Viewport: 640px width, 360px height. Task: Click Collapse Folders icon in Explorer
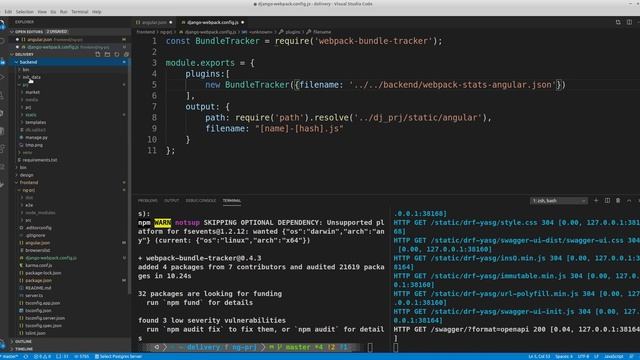(x=126, y=54)
